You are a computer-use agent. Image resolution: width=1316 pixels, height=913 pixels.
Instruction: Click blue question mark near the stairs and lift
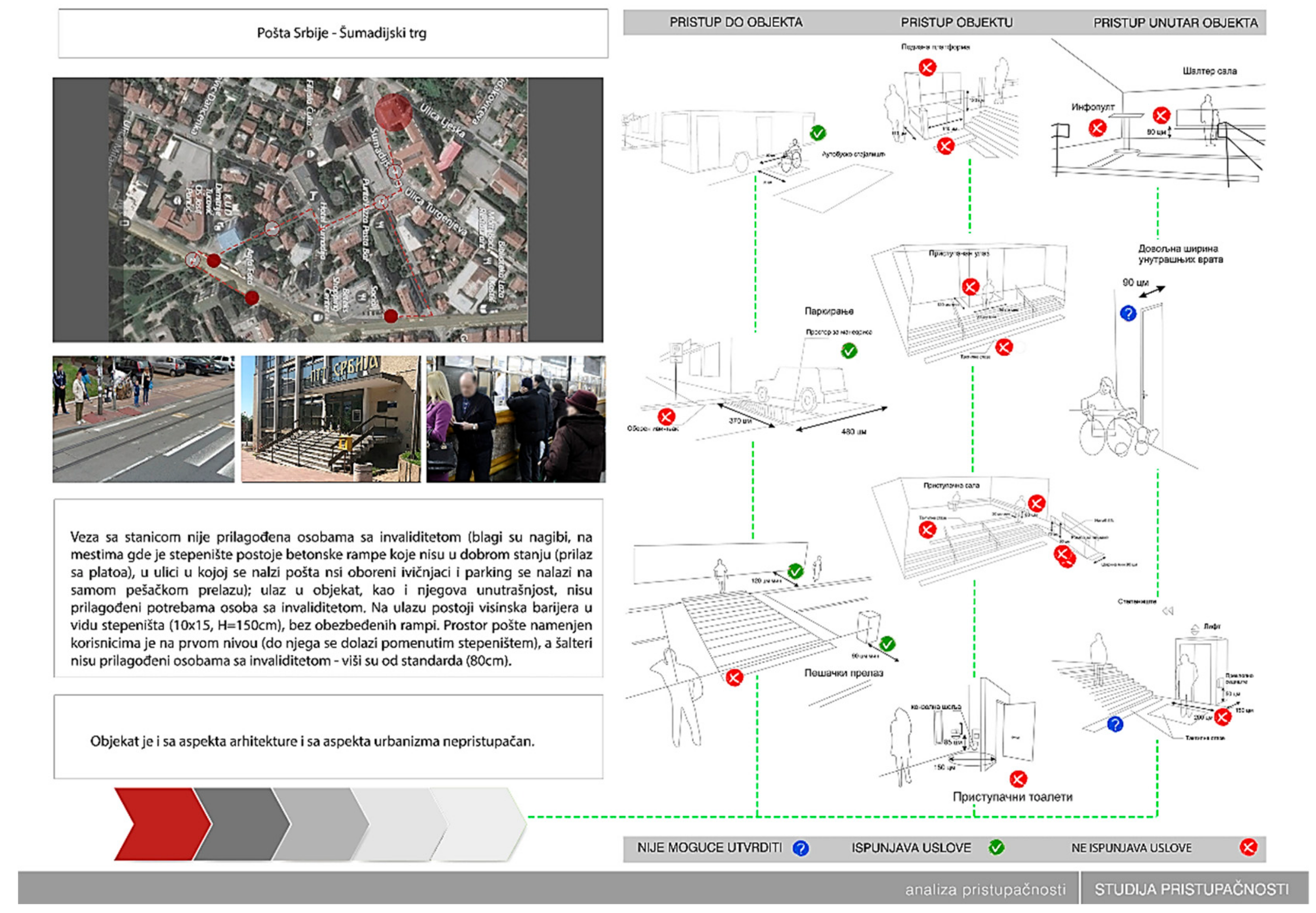(x=1115, y=724)
